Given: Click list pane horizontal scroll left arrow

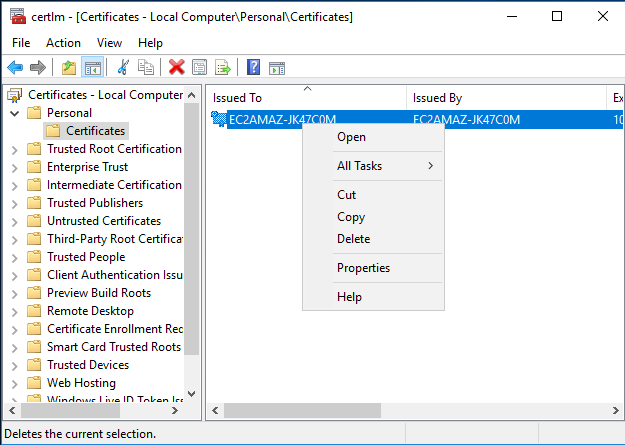Looking at the screenshot, I should pyautogui.click(x=215, y=410).
